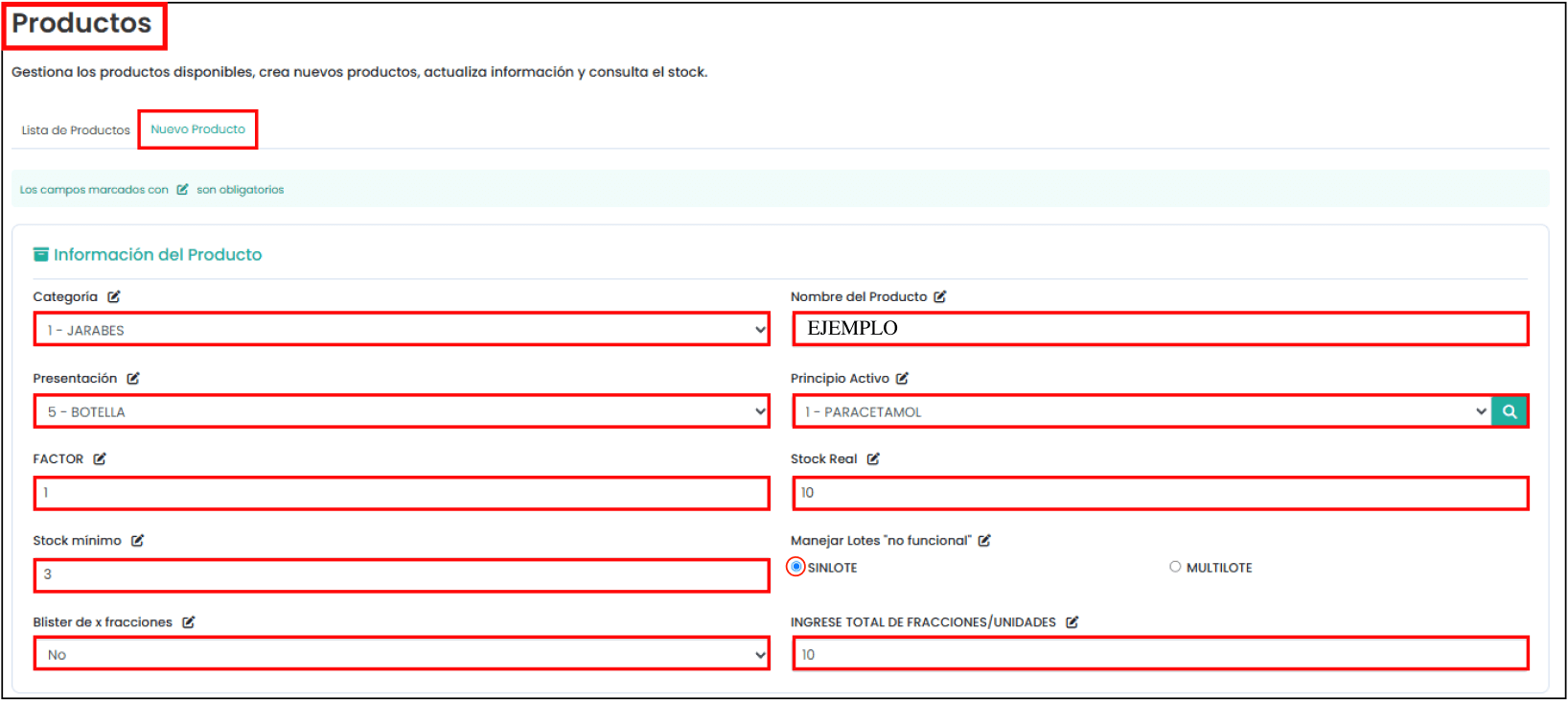Click the Nombre del Producto field with EJEMPLO

[1160, 329]
